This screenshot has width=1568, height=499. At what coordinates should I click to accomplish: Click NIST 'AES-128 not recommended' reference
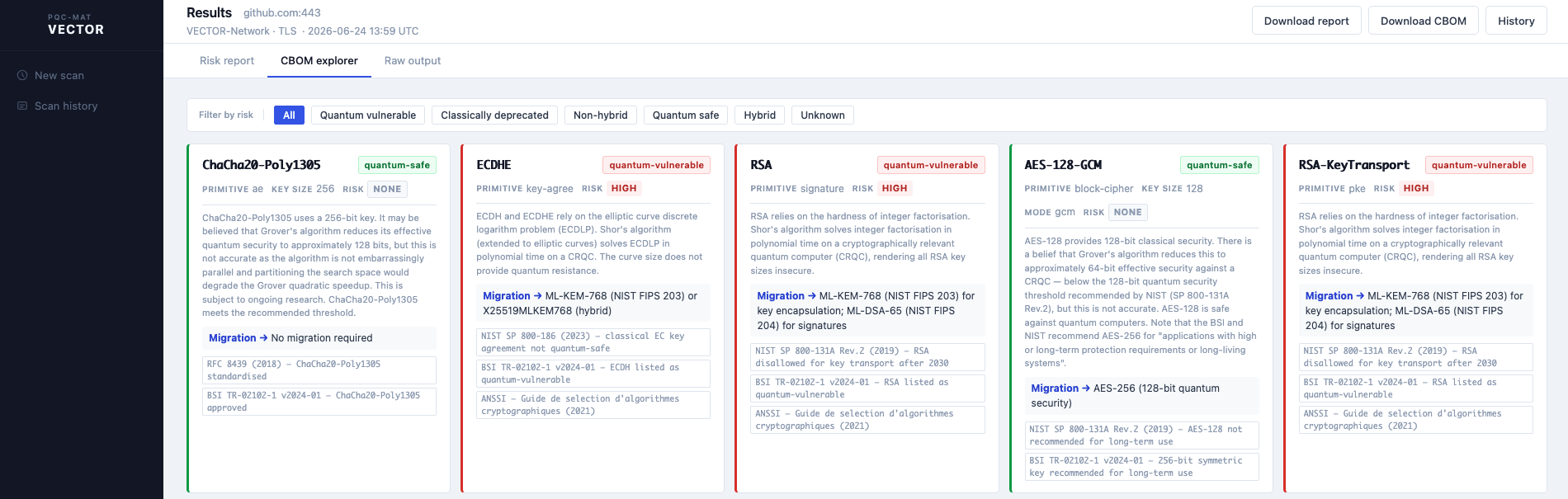1141,435
